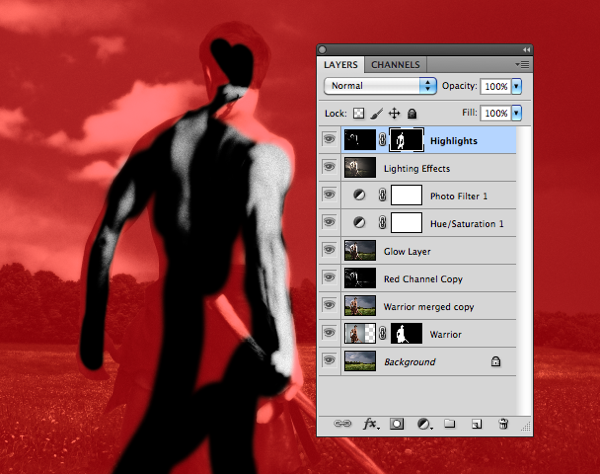Hide the Highlights layer
600x474 pixels.
point(329,139)
